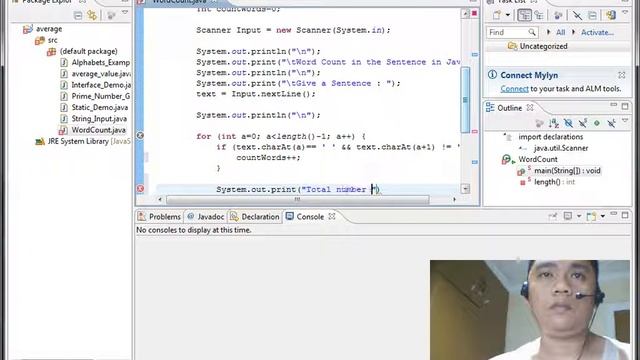
Task: Select the (default package) node
Action: point(89,51)
